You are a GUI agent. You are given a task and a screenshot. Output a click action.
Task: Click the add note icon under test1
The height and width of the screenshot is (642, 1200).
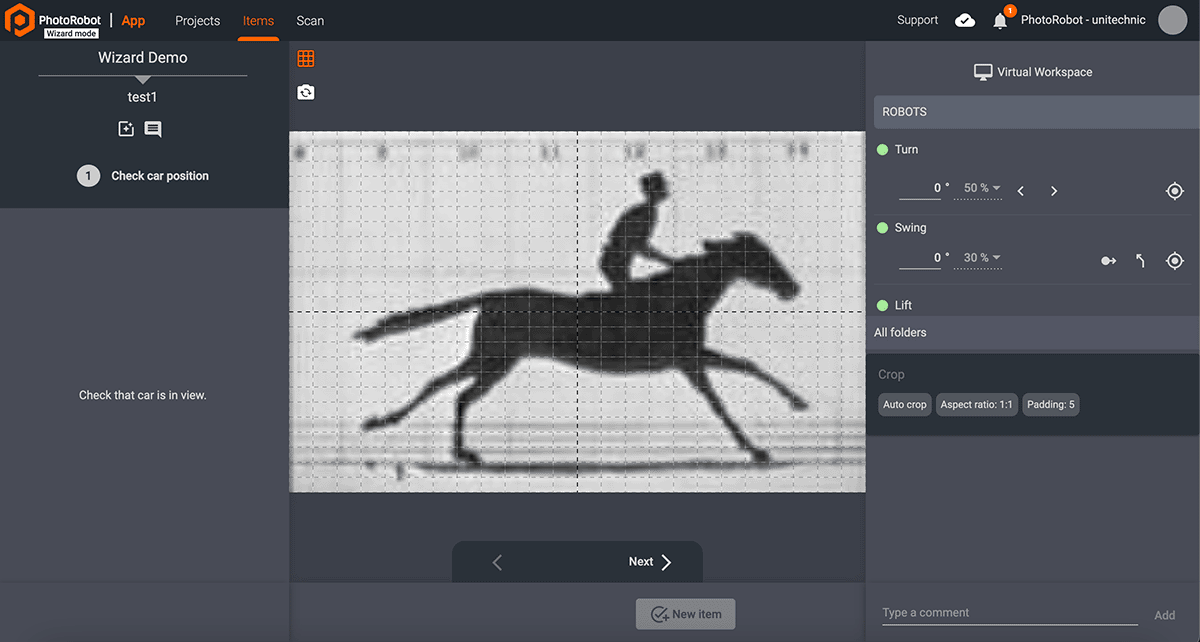126,129
